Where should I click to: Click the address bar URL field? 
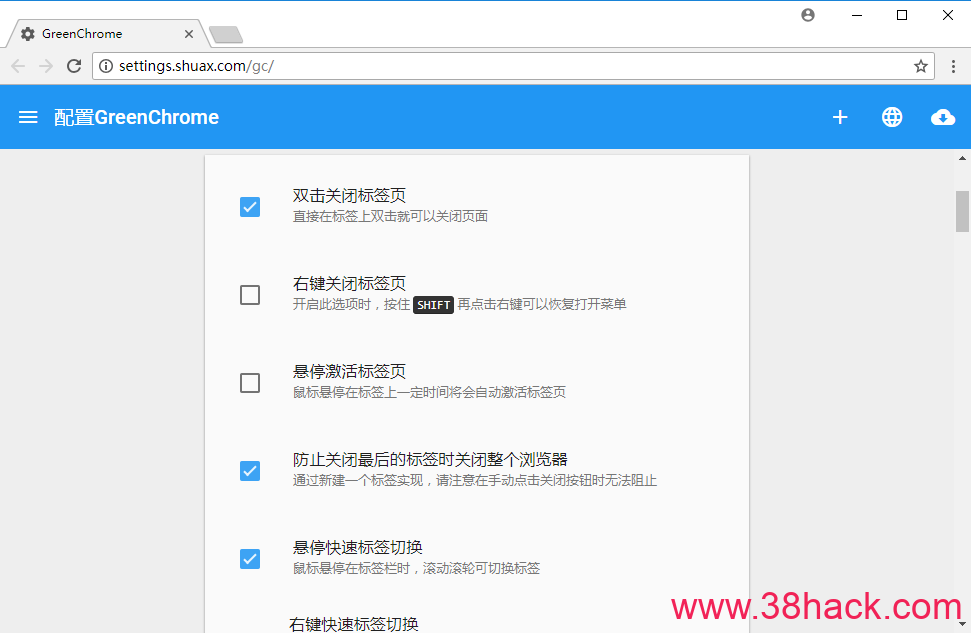[500, 66]
